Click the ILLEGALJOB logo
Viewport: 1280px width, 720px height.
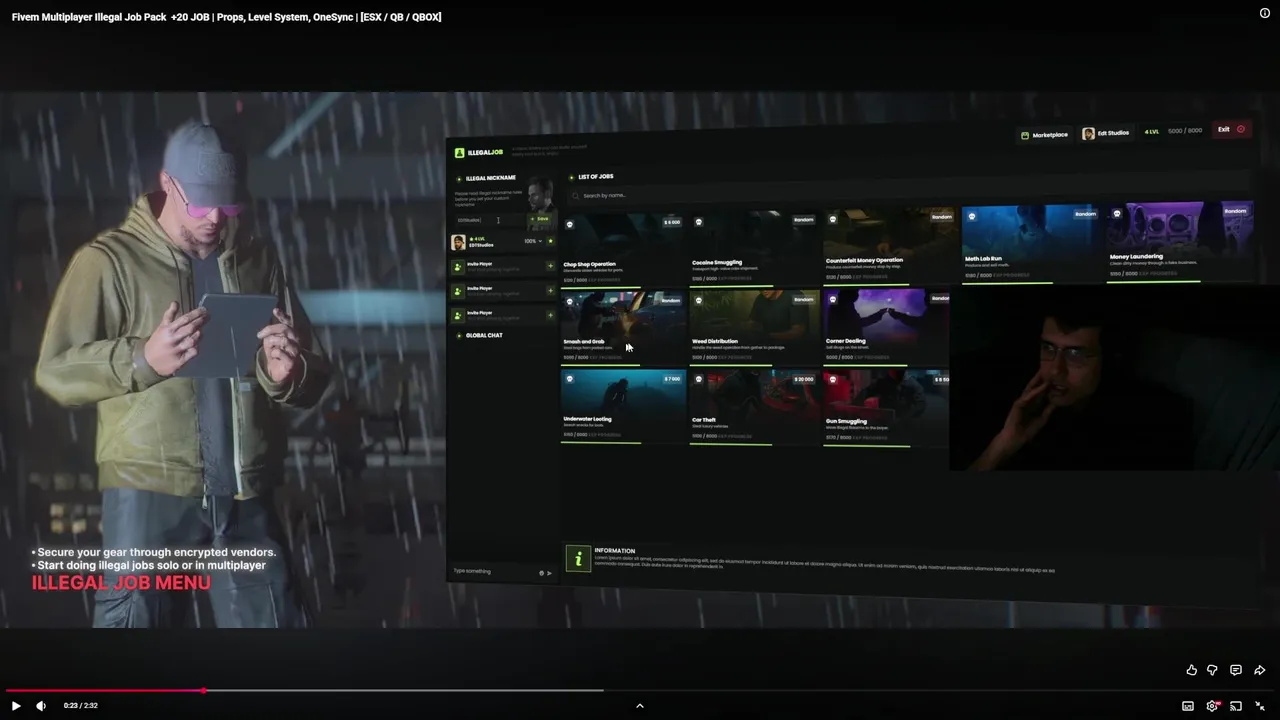pos(479,153)
